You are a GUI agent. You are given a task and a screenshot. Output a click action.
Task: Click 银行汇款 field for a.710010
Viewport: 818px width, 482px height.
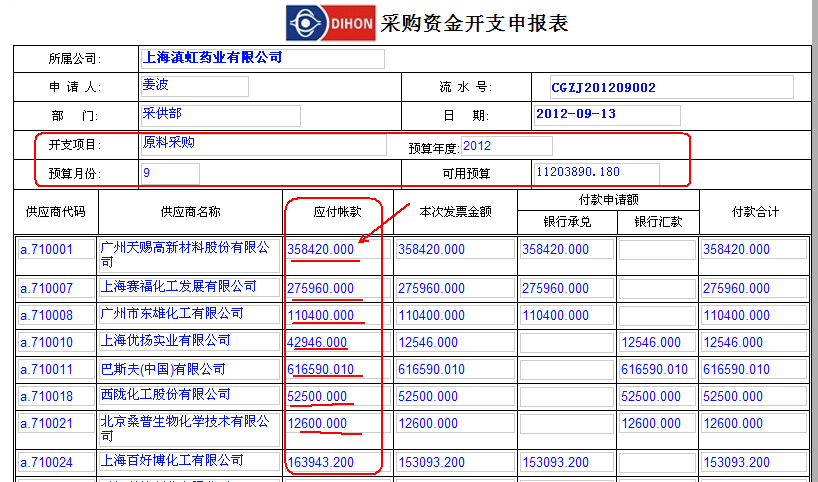point(657,343)
